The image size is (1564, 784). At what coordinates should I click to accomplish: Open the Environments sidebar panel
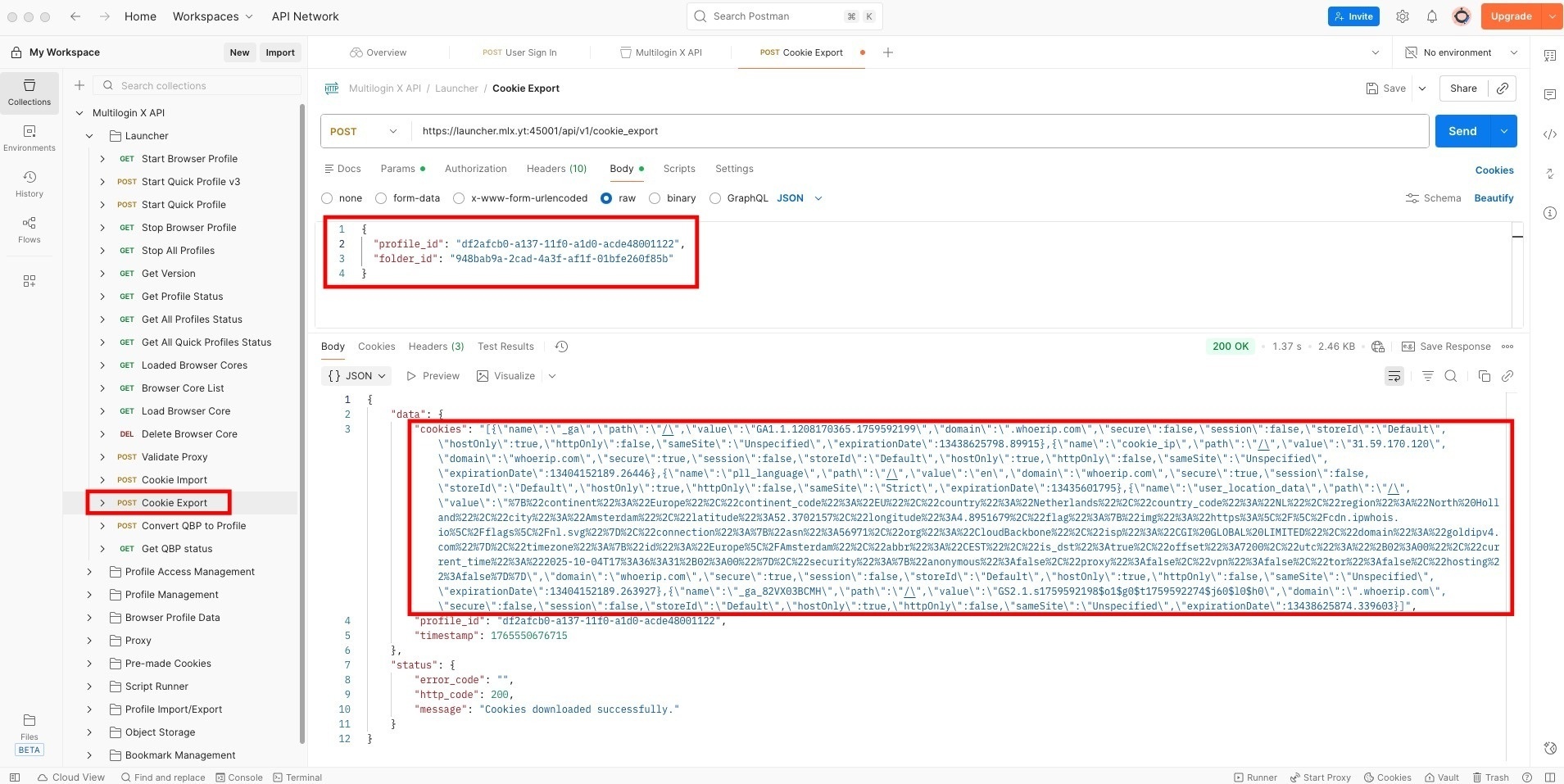coord(29,138)
